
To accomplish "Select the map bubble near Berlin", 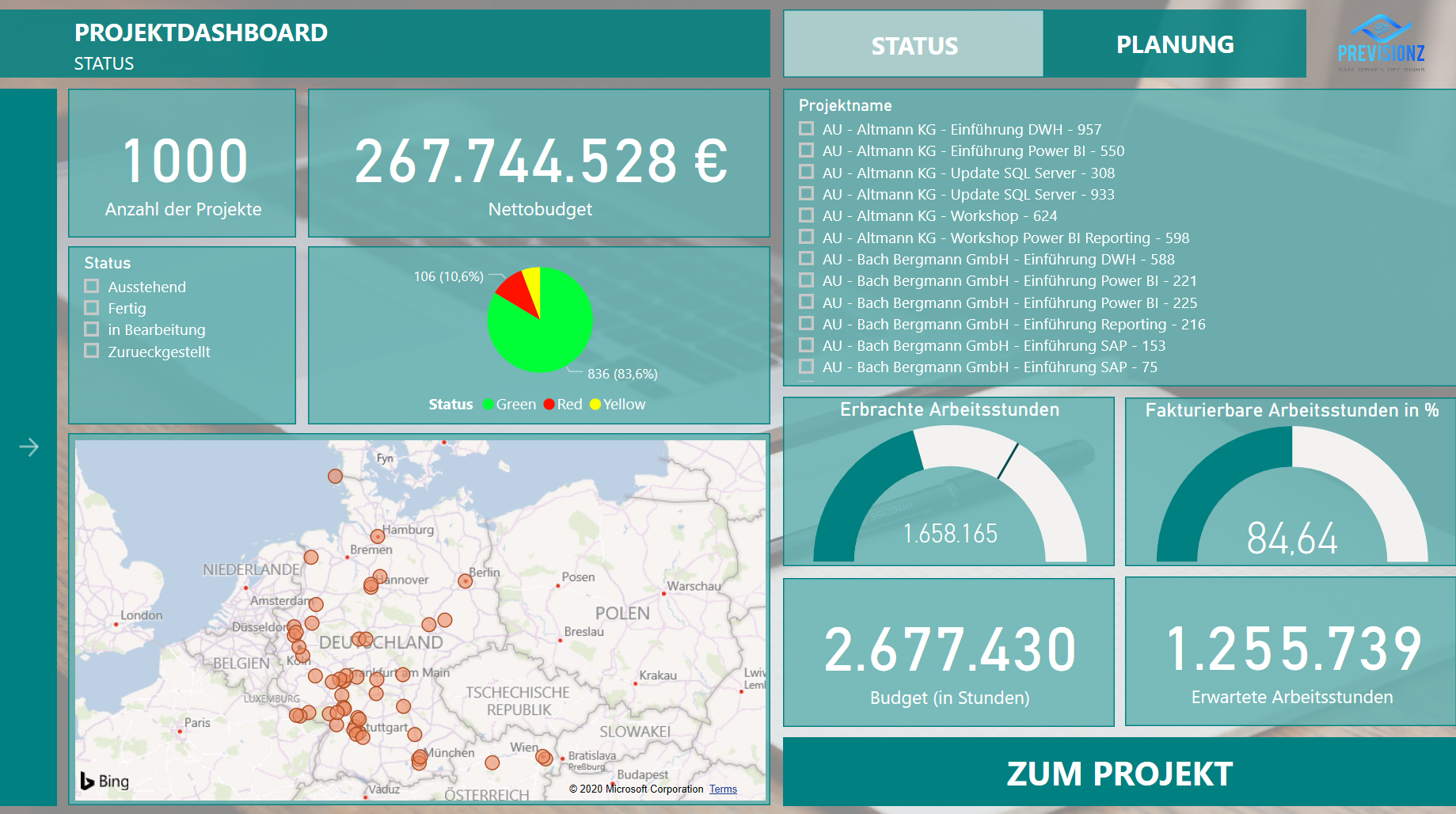I will pos(465,581).
